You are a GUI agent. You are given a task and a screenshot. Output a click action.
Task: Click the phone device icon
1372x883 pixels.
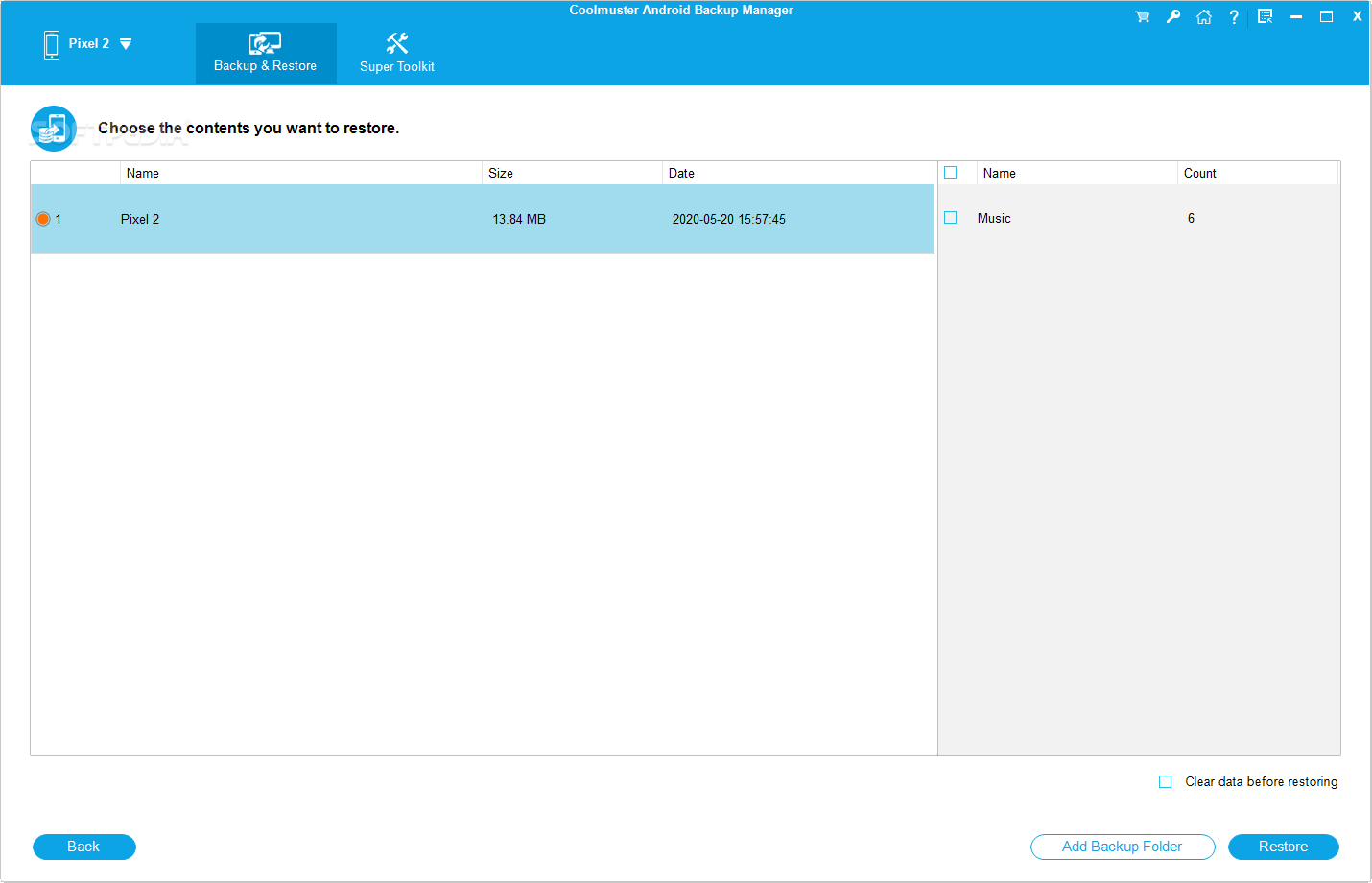coord(52,44)
